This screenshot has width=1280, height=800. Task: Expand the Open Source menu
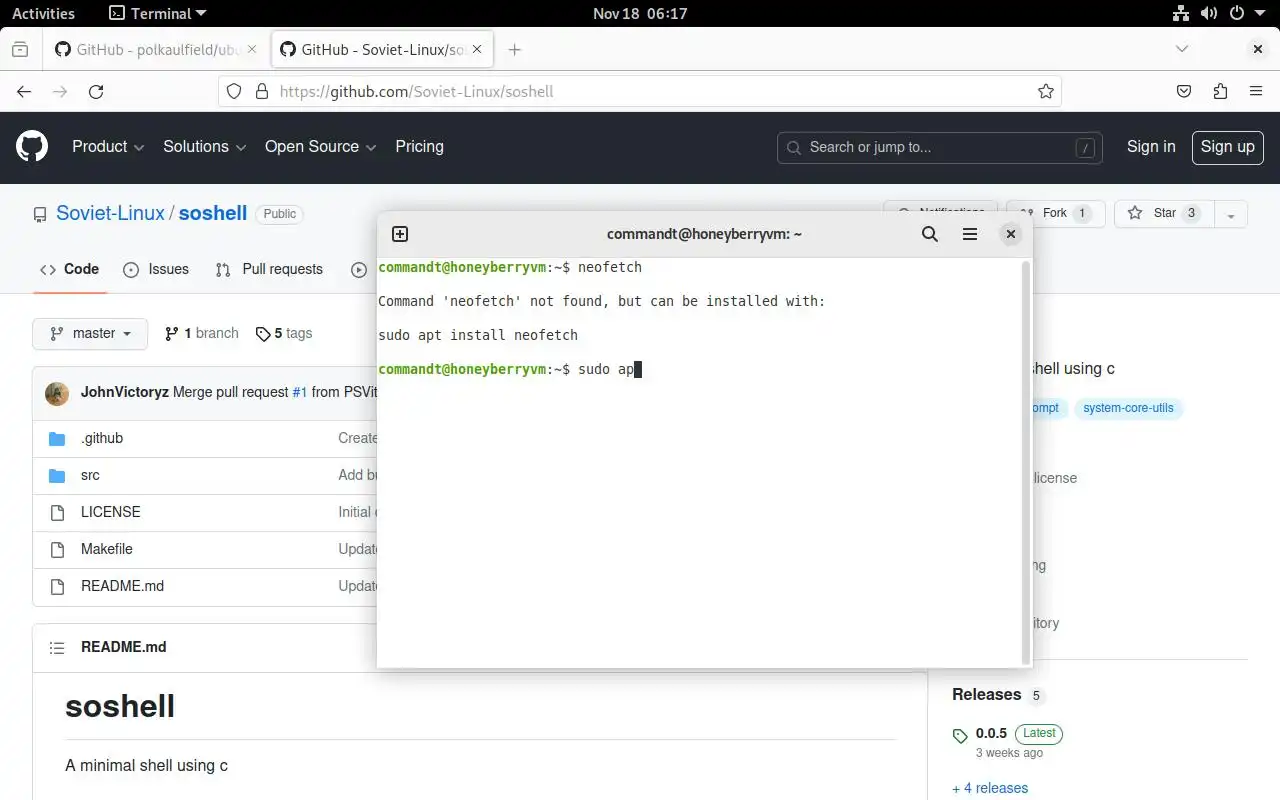tap(320, 146)
